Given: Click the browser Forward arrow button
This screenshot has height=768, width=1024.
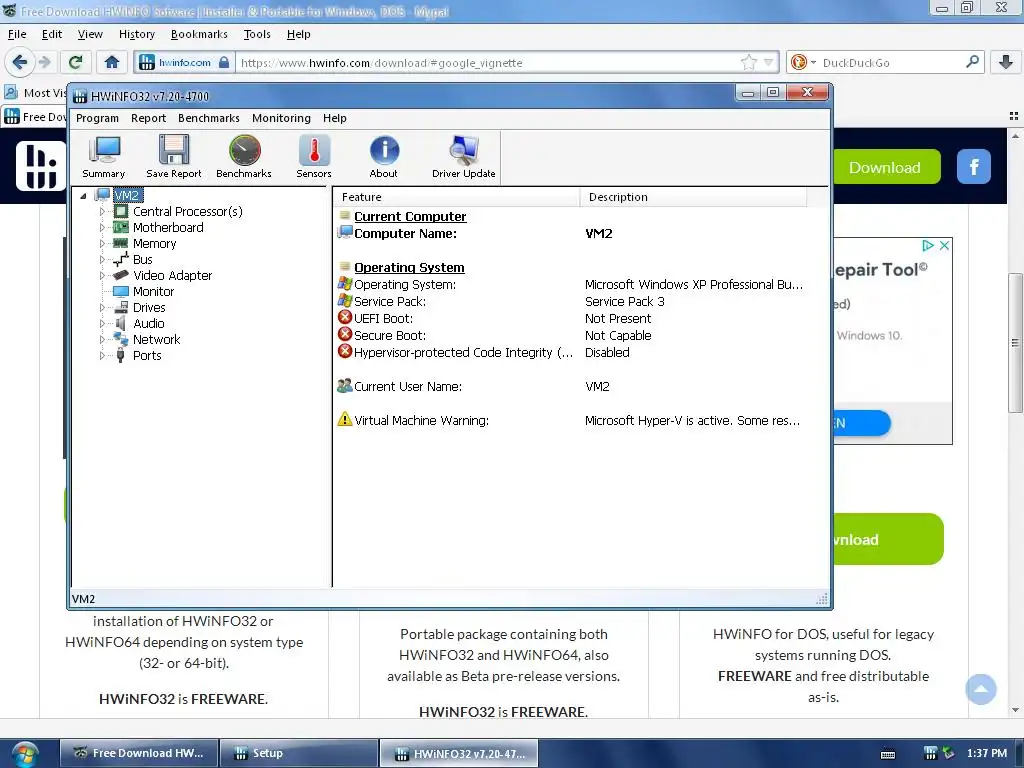Looking at the screenshot, I should coord(44,62).
